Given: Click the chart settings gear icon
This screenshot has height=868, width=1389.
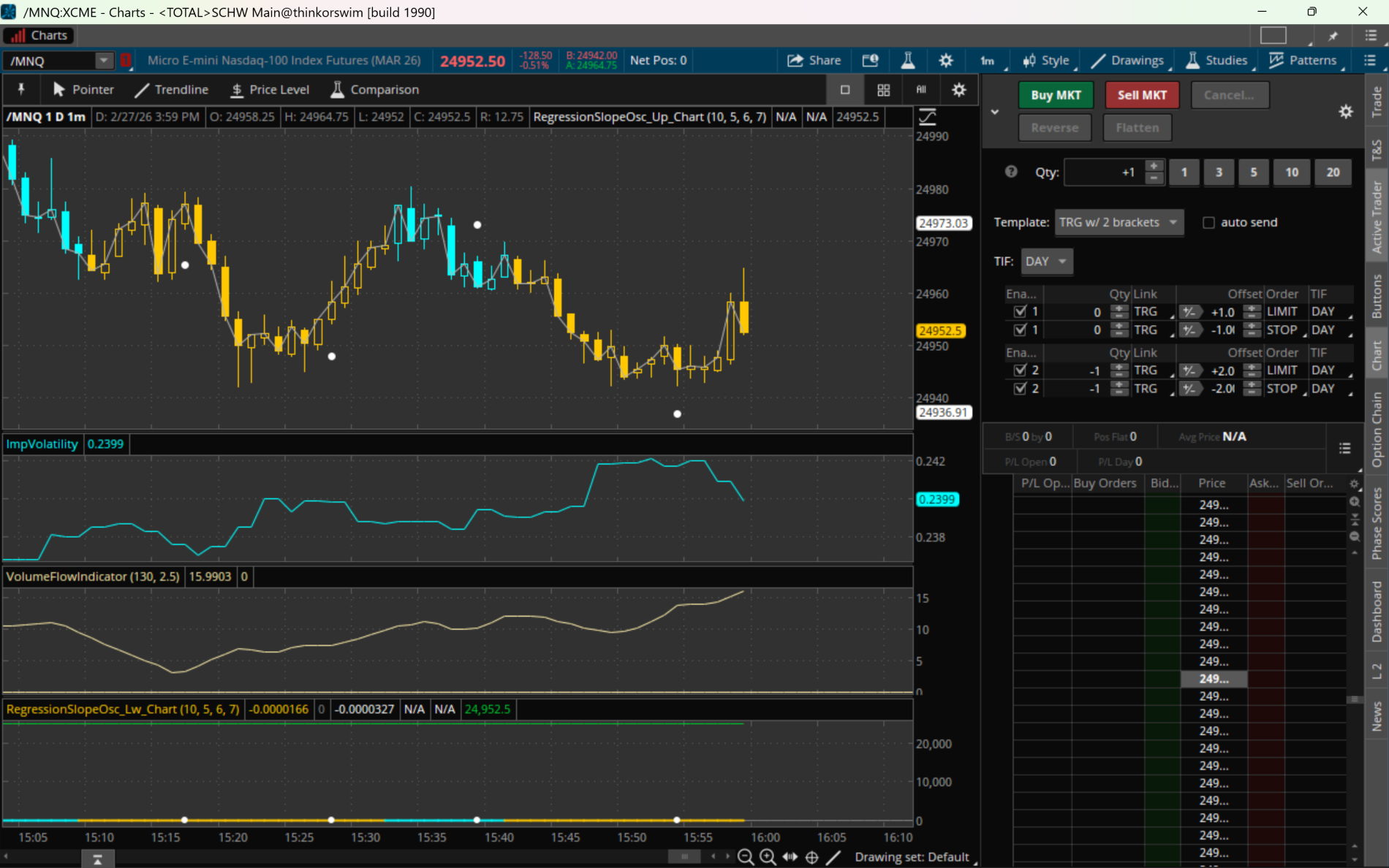Looking at the screenshot, I should [x=946, y=61].
